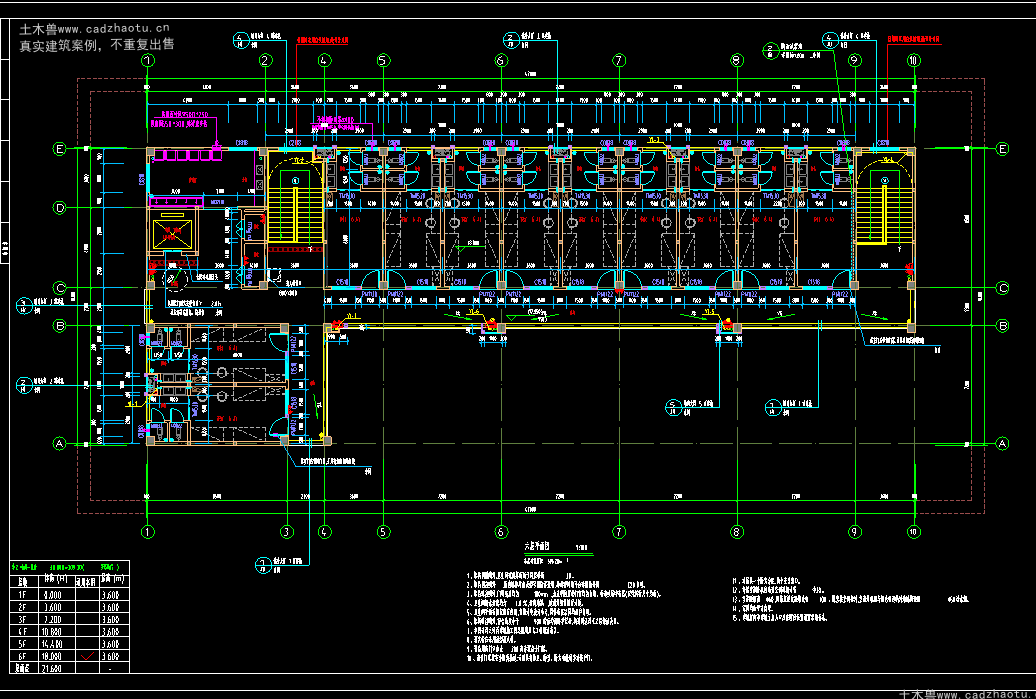Click the right axis bubble labeled A
Viewport: 1036px width, 699px height.
(x=1002, y=443)
